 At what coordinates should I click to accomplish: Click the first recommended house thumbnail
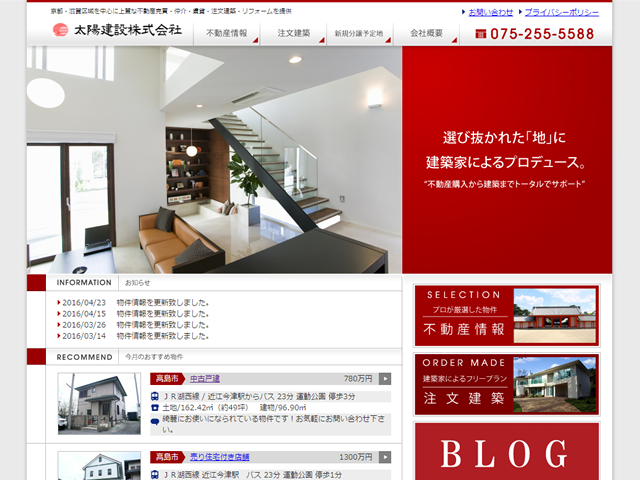[99, 404]
